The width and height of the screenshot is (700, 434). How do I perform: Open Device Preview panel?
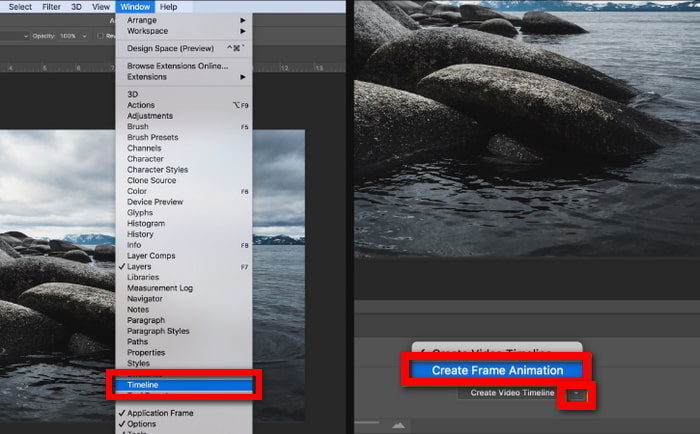click(x=184, y=202)
